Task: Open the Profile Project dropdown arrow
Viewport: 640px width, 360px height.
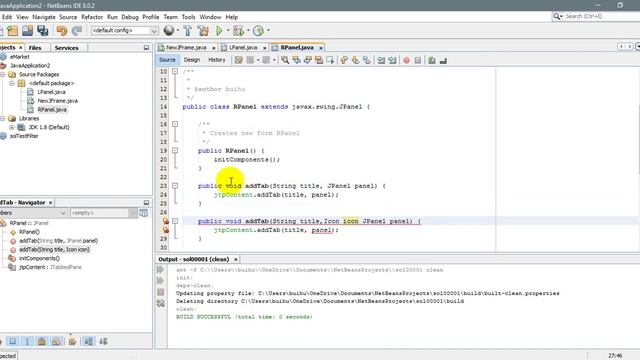Action: pos(268,31)
